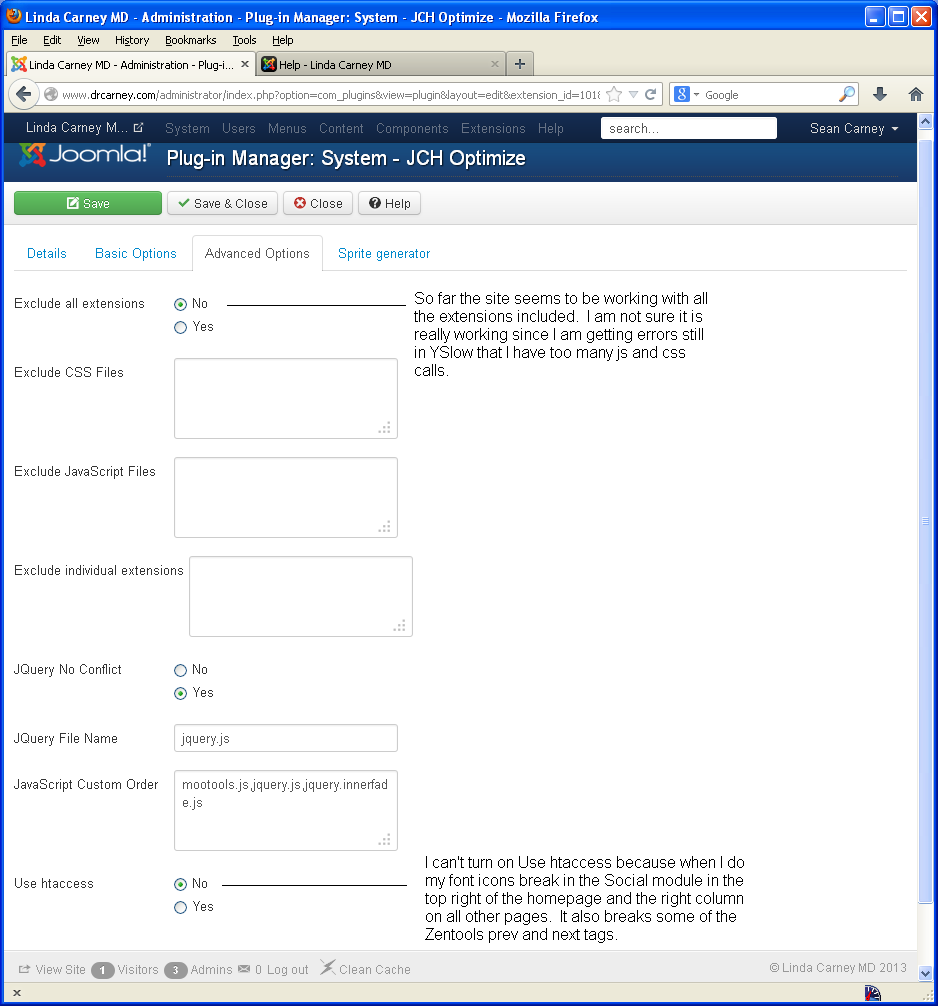The height and width of the screenshot is (1006, 938).
Task: Click inside the Exclude JavaScript Files textarea
Action: click(286, 497)
